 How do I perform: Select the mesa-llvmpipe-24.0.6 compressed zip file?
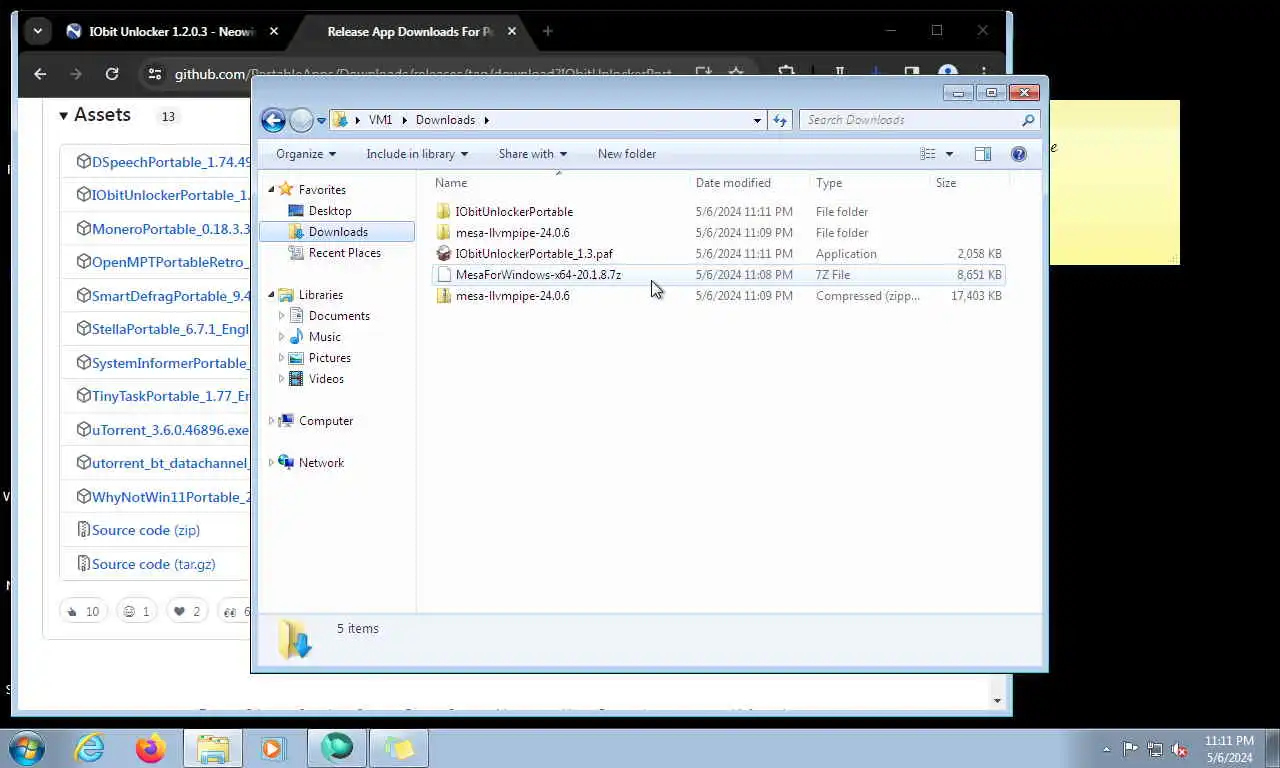pos(512,296)
